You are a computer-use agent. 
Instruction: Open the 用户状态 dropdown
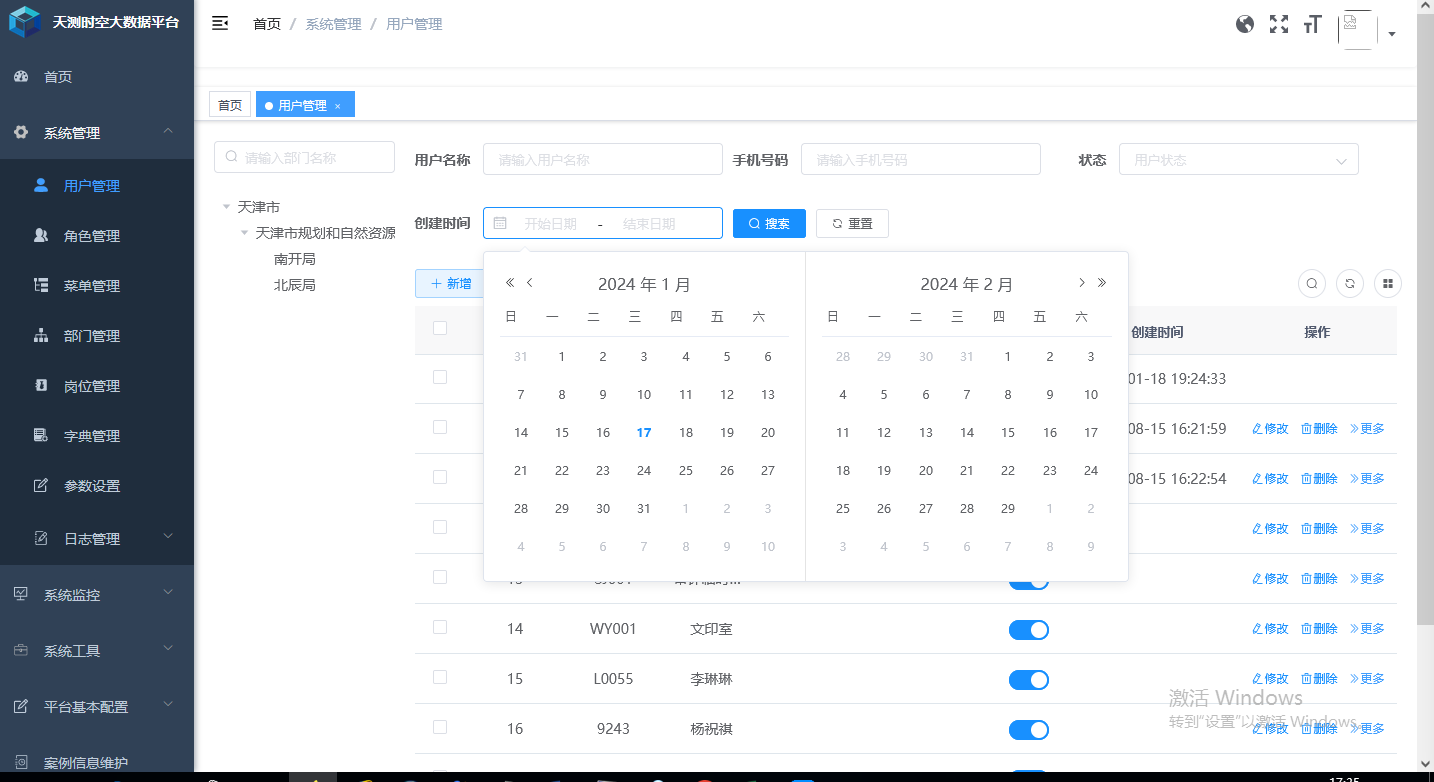click(x=1238, y=159)
